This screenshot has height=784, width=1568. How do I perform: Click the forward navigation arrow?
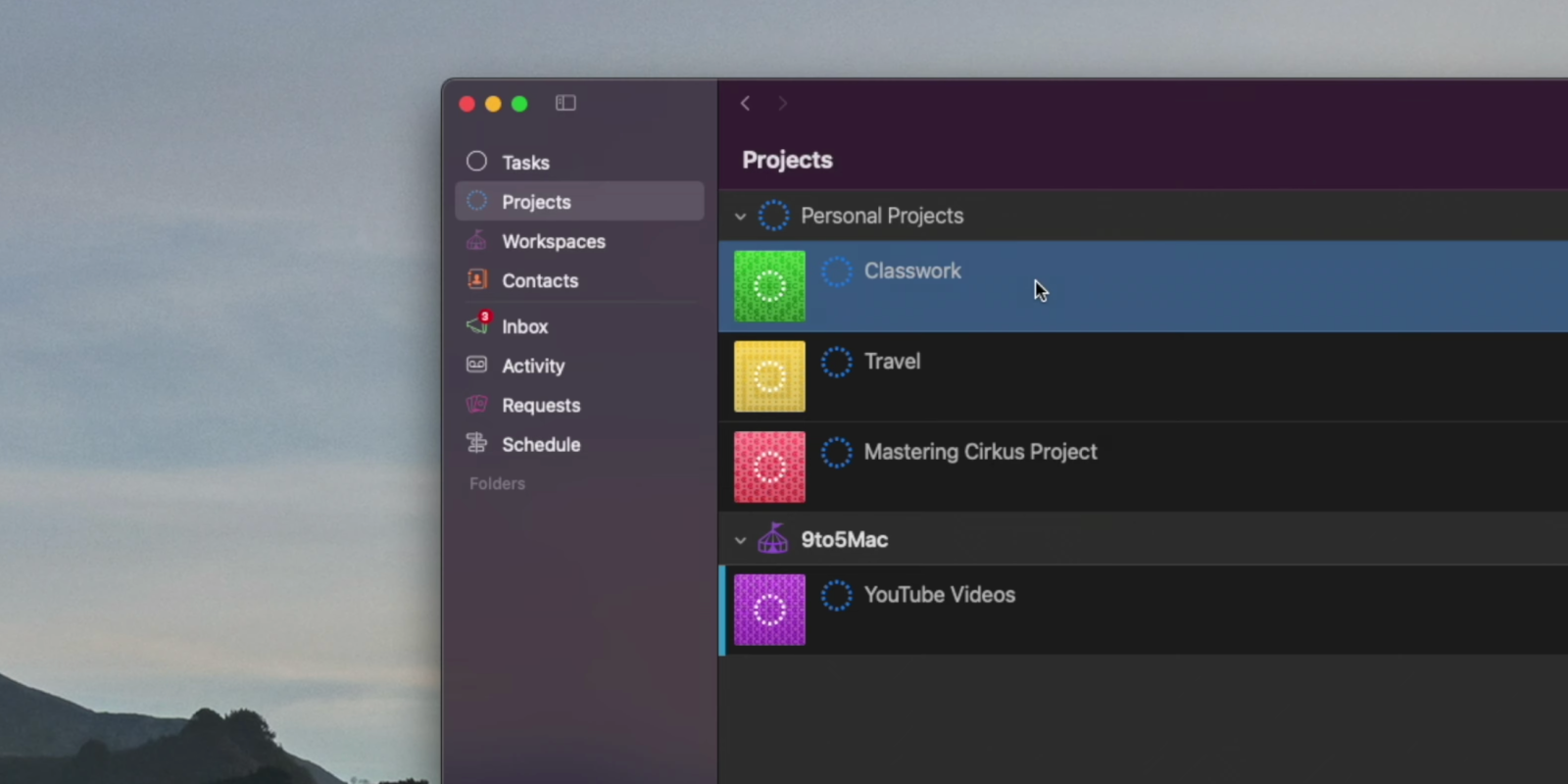tap(782, 103)
